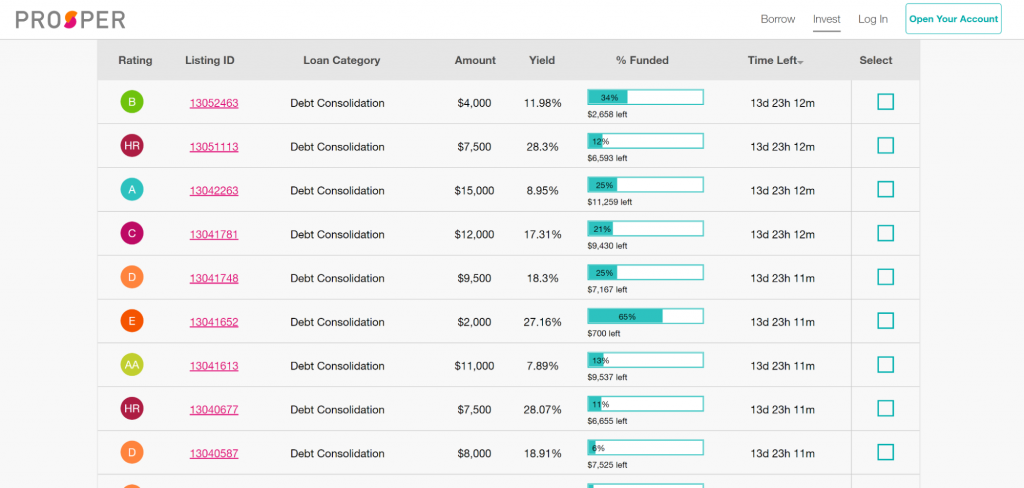Image resolution: width=1024 pixels, height=488 pixels.
Task: Open listing ID 13042263 link
Action: click(214, 191)
